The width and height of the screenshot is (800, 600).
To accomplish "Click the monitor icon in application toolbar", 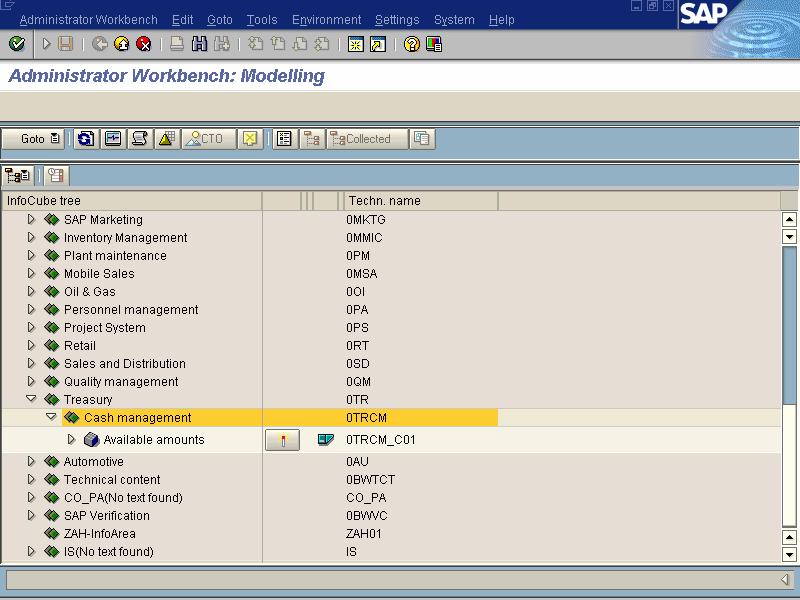I will pyautogui.click(x=113, y=139).
